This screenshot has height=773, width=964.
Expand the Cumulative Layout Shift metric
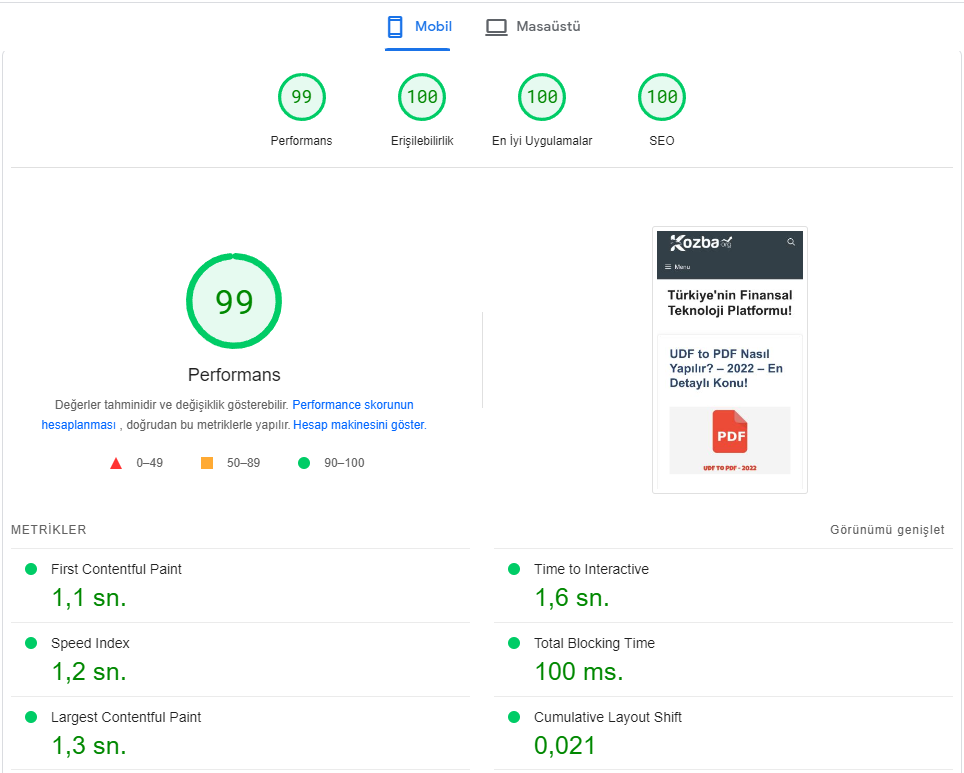[724, 733]
